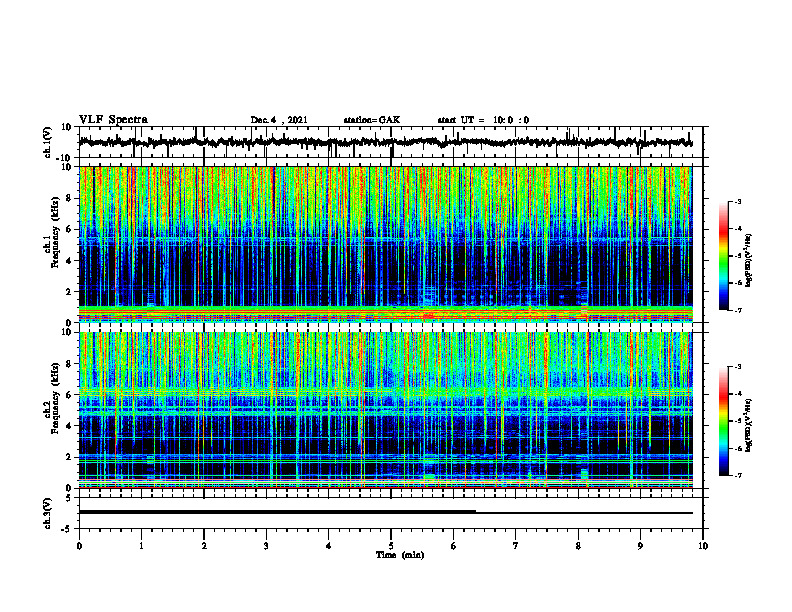
Task: Click the "start UT = 10:0:0" header text
Action: 483,120
